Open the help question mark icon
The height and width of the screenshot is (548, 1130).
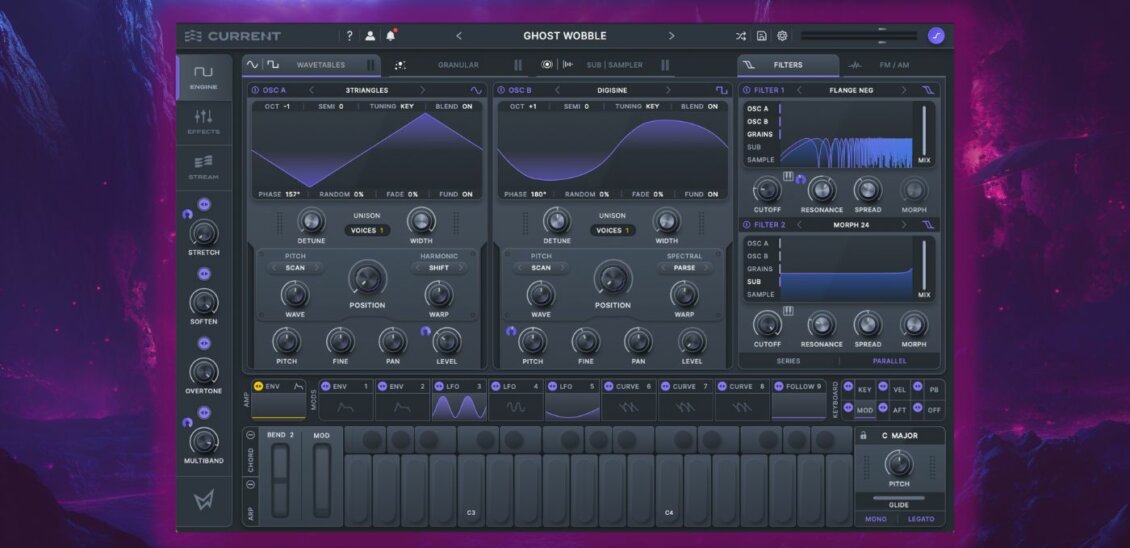click(350, 36)
